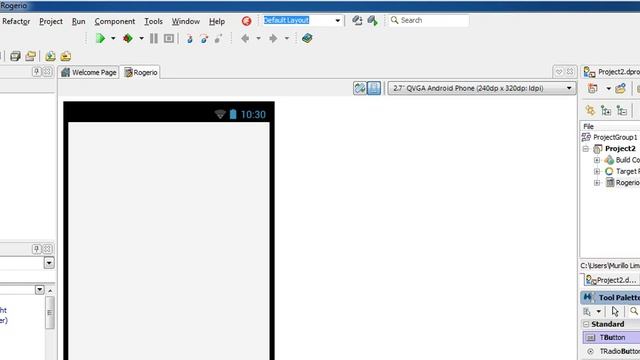
Task: Select the Project2.d... bottom tab
Action: coord(610,280)
